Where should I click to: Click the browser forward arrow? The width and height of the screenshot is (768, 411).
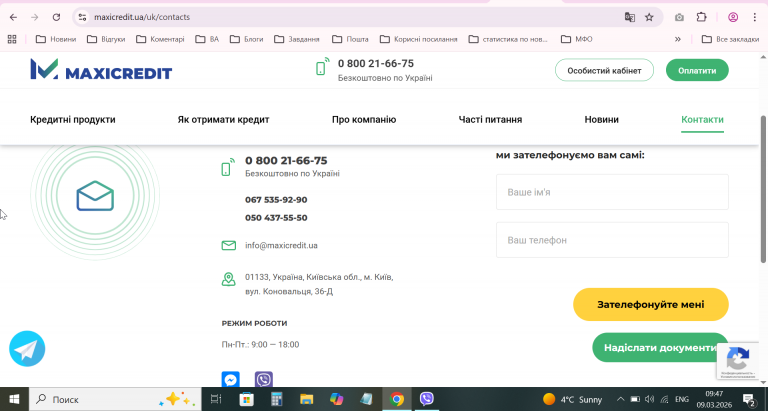pyautogui.click(x=34, y=17)
